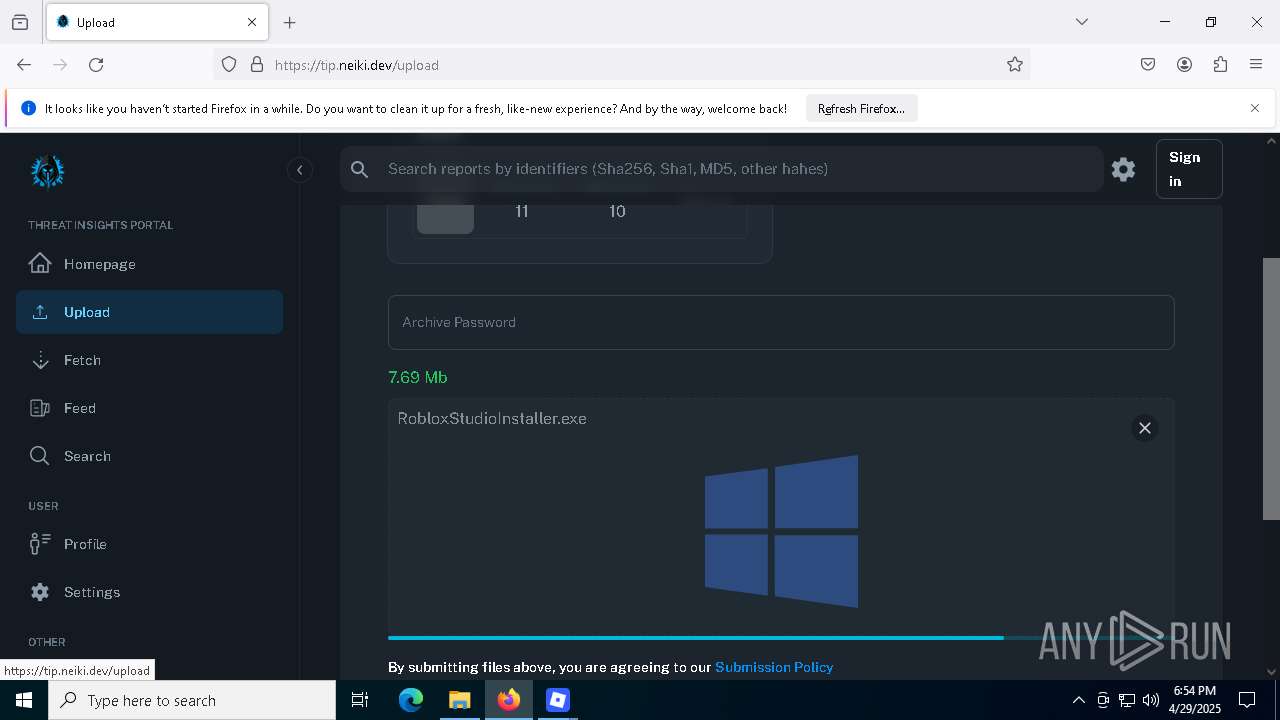Open list all tabs dropdown
The height and width of the screenshot is (720, 1280).
1082,22
